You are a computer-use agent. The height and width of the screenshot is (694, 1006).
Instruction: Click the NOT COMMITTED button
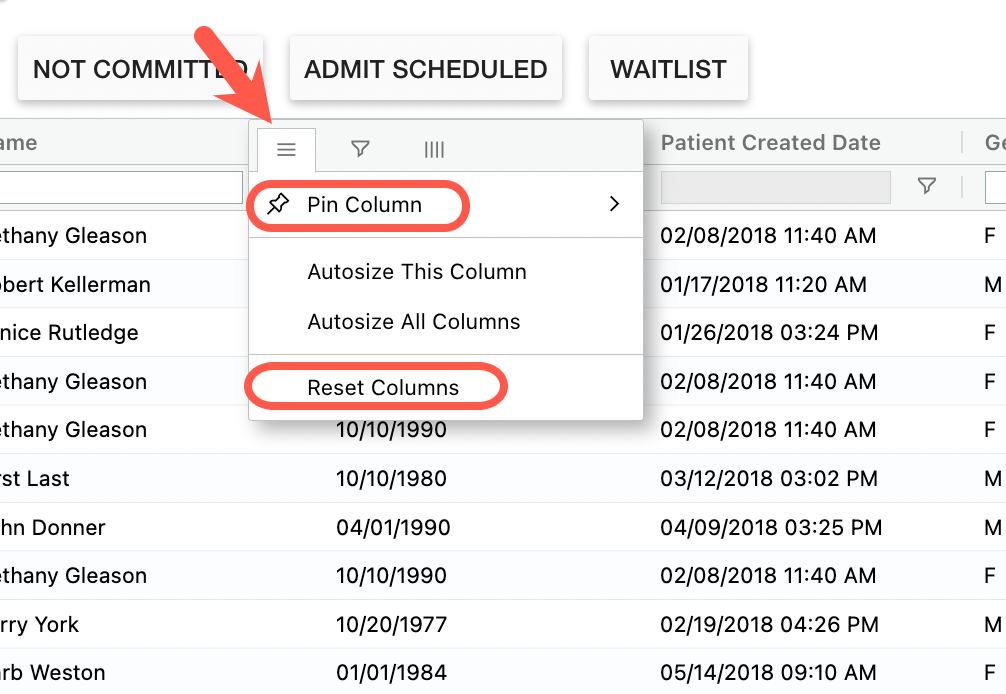pos(140,69)
